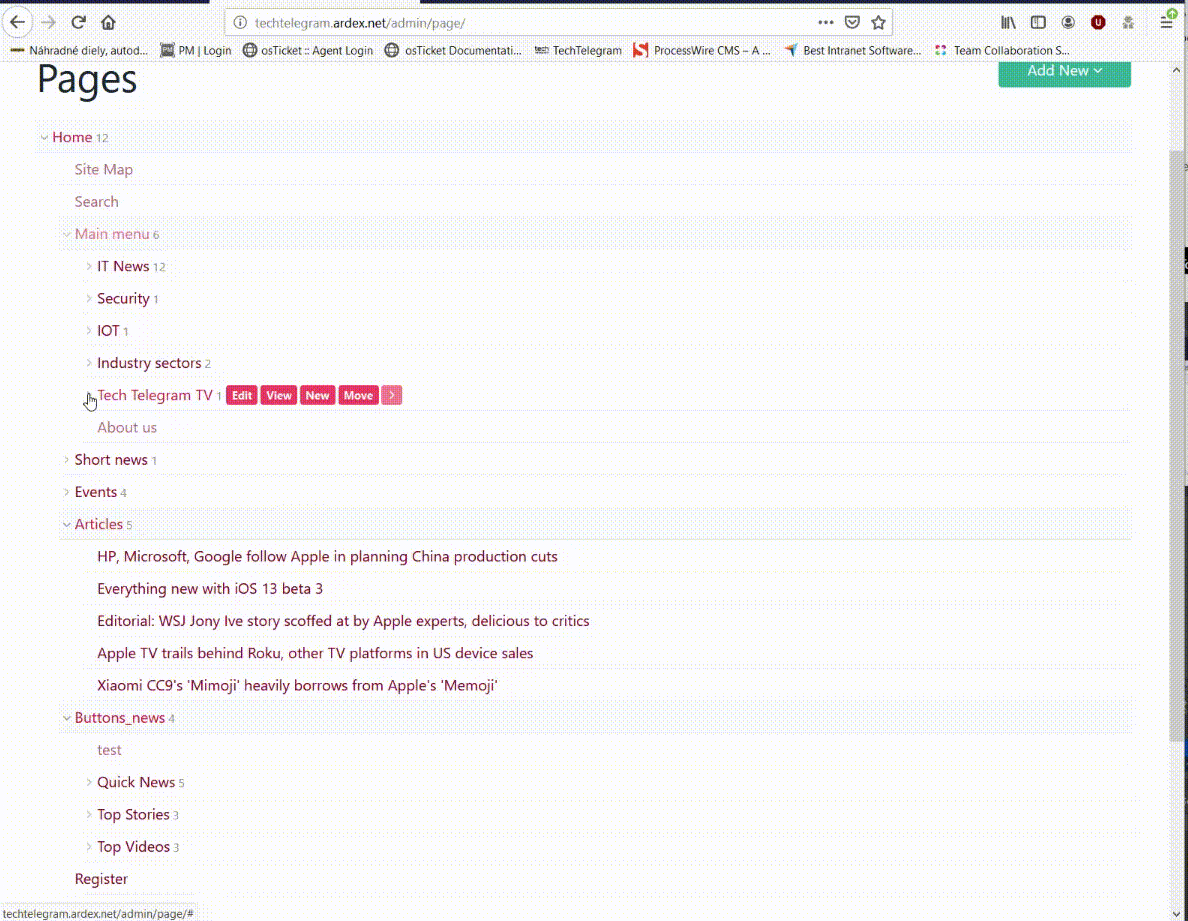Open site information icon in address bar
The width and height of the screenshot is (1188, 921).
pos(240,23)
